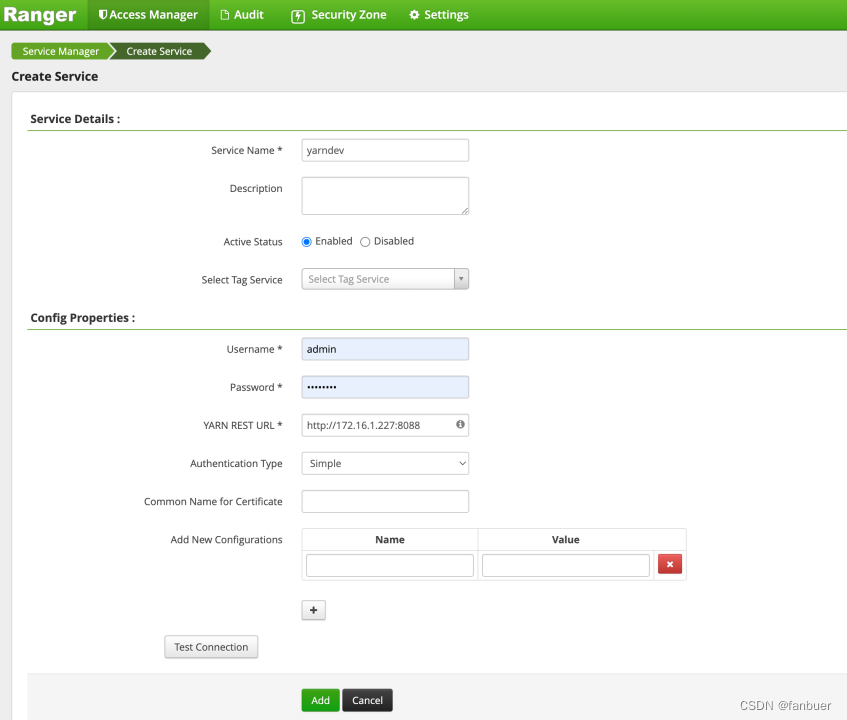
Task: Remove the configuration row with red X
Action: click(670, 564)
